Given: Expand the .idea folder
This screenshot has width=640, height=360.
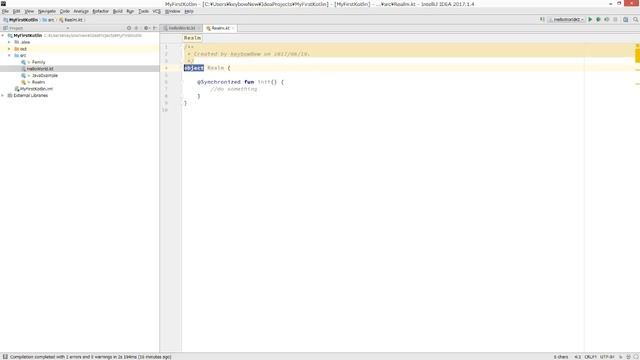Looking at the screenshot, I should 9,42.
